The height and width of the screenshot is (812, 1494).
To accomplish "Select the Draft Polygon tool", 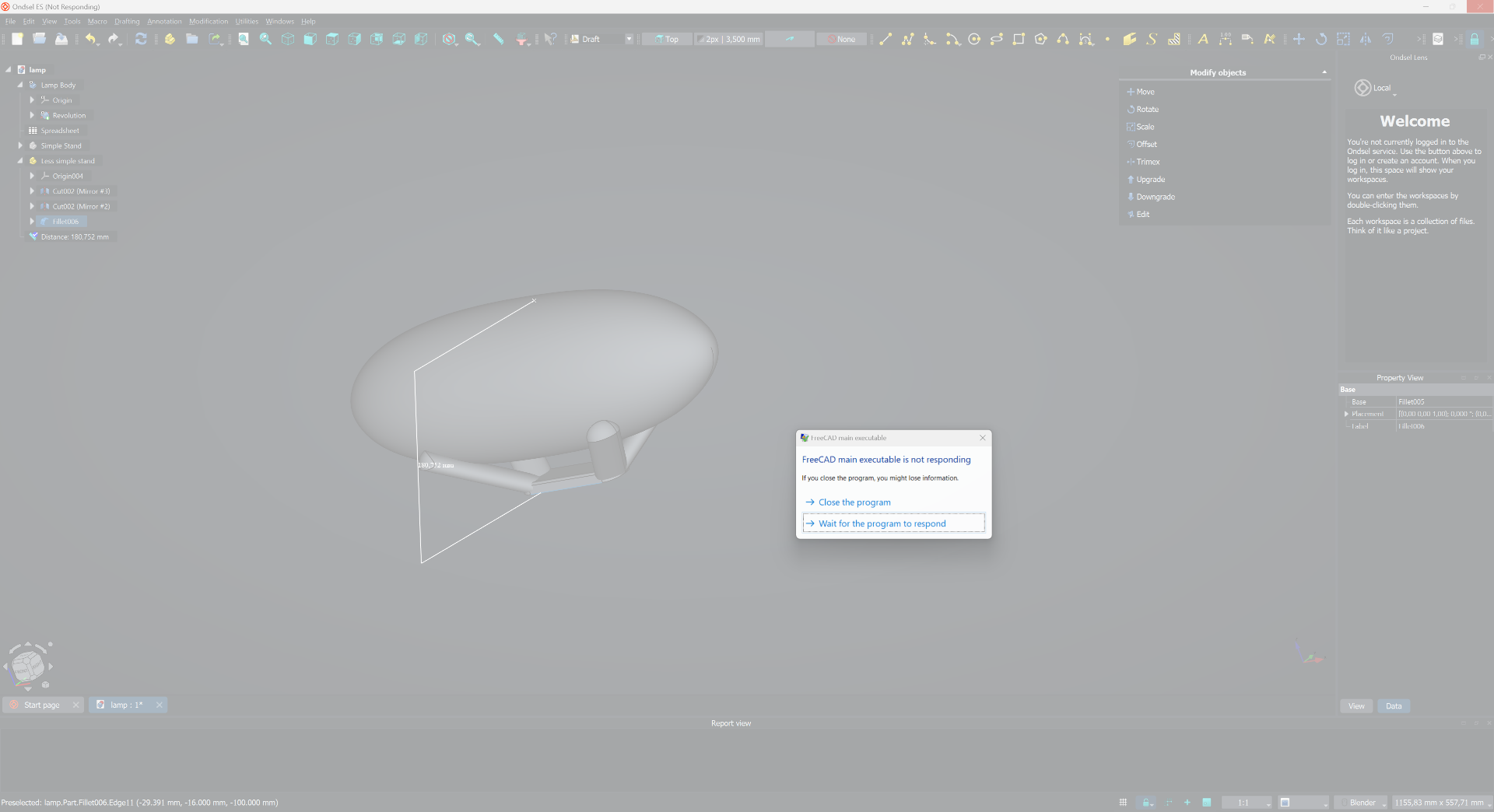I will 1040,39.
